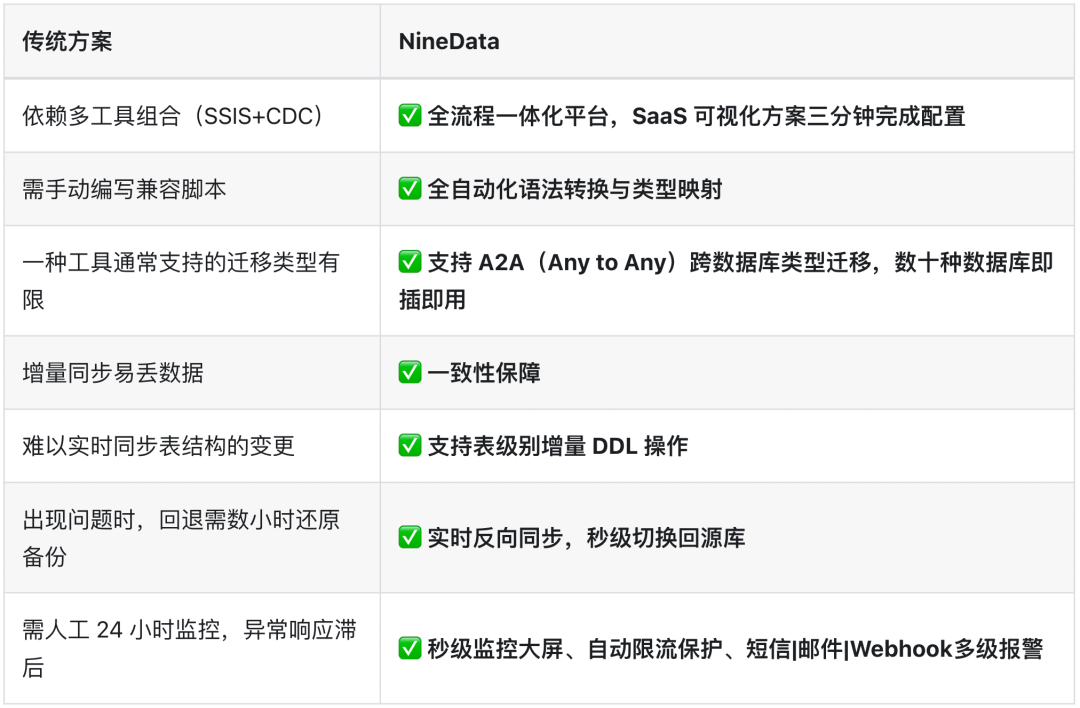Click the checkmark before 秒级监控大屏

click(x=410, y=649)
